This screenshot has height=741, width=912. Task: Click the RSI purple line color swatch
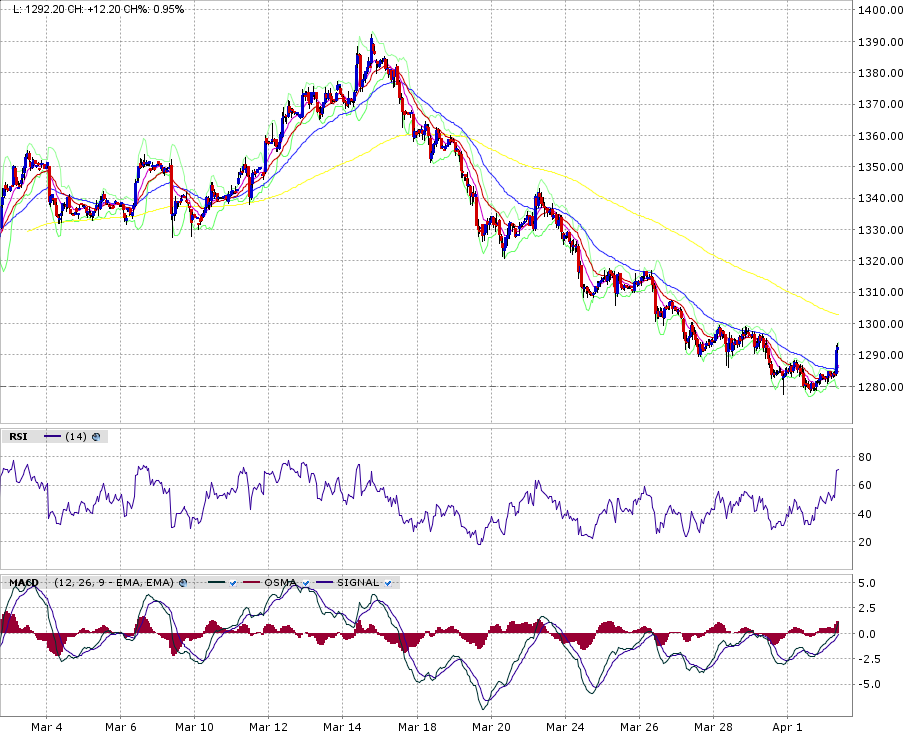click(x=52, y=437)
